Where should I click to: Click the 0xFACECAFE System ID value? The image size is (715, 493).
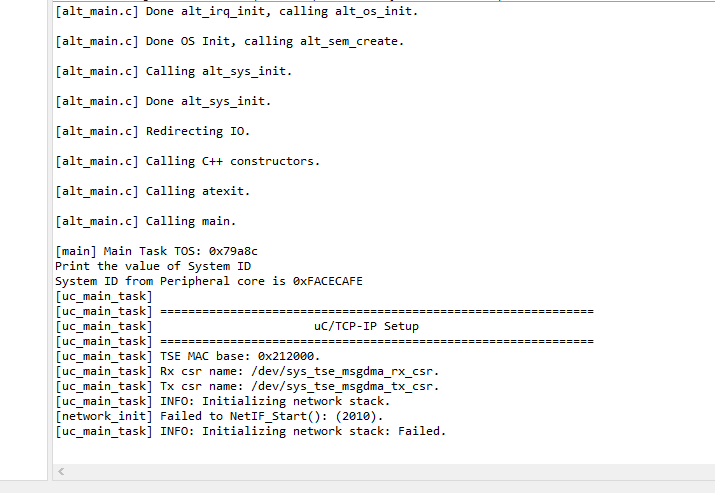click(x=328, y=281)
